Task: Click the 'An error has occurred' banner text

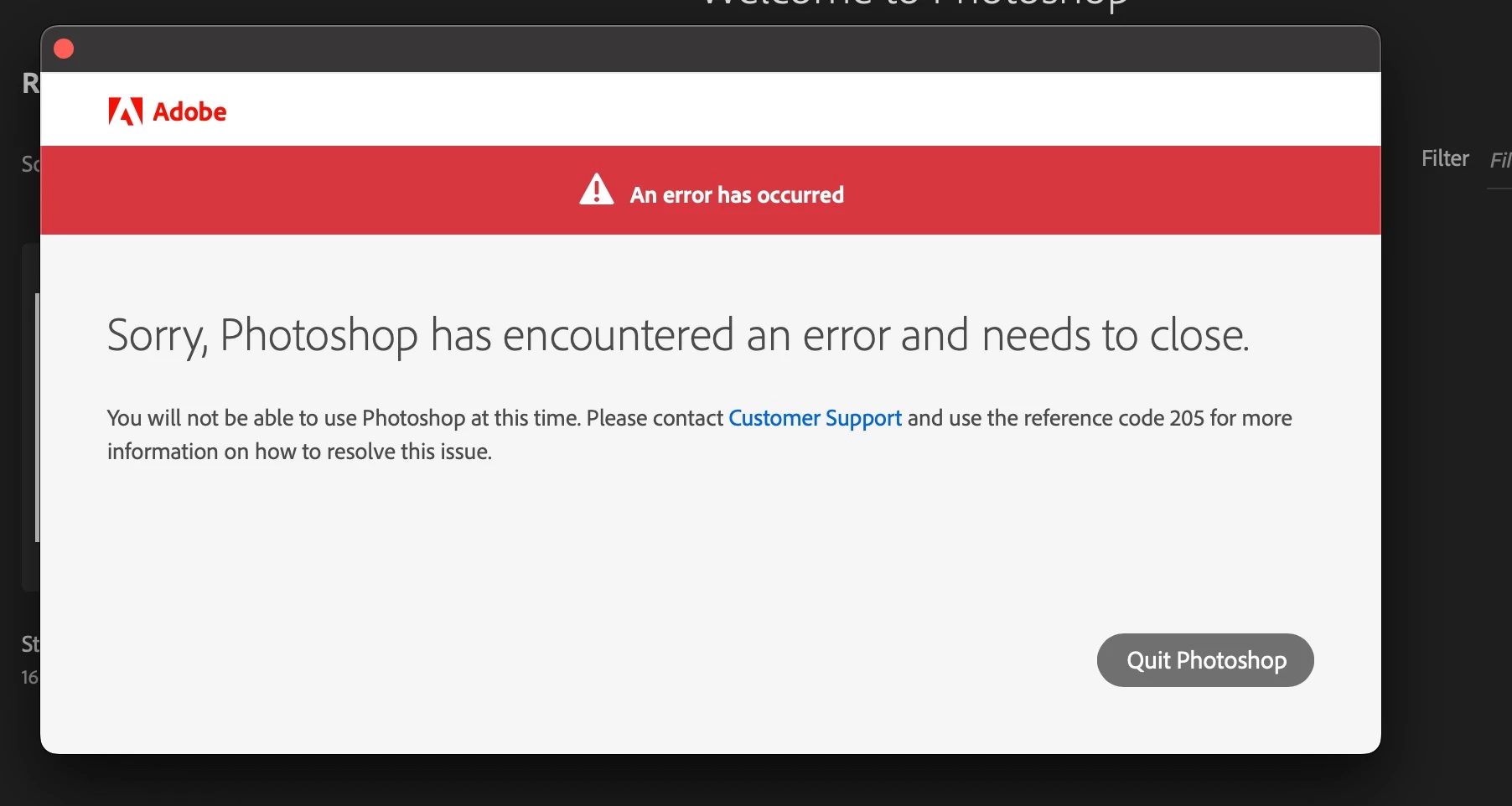Action: pyautogui.click(x=737, y=194)
